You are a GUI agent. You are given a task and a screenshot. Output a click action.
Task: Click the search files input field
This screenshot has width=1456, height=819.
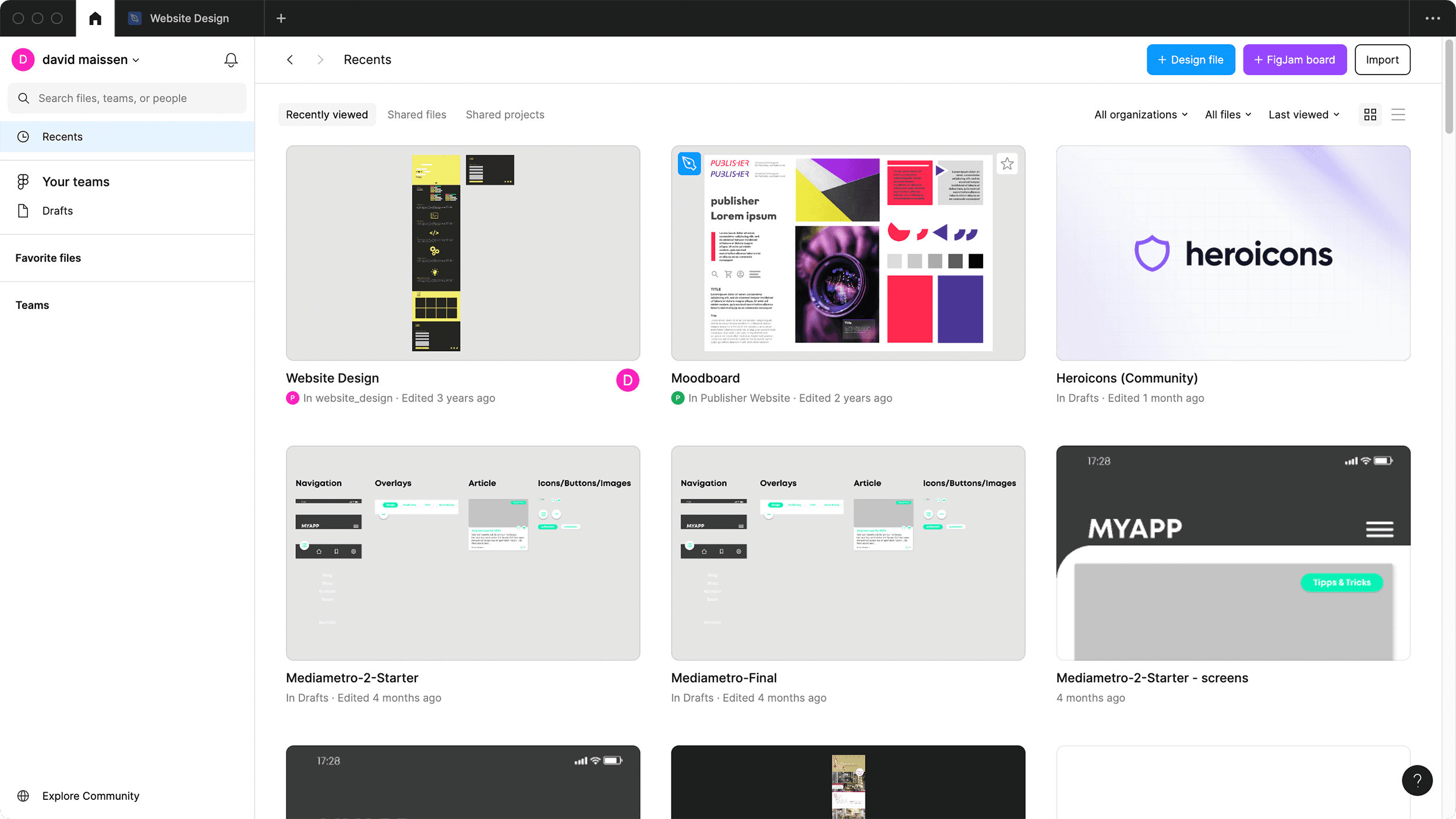coord(127,98)
